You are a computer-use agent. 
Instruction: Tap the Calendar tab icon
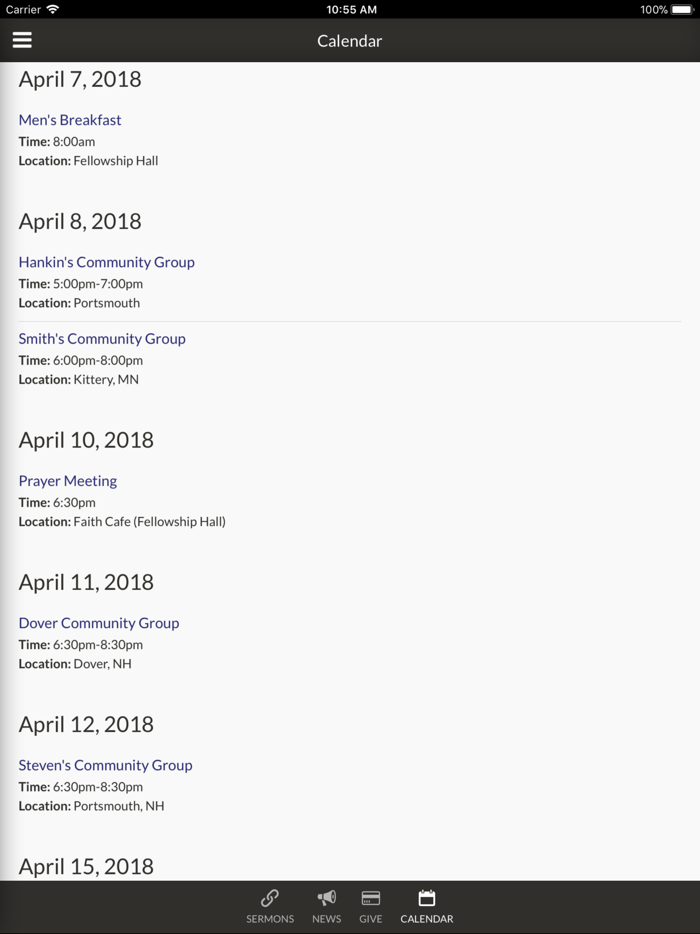[427, 898]
